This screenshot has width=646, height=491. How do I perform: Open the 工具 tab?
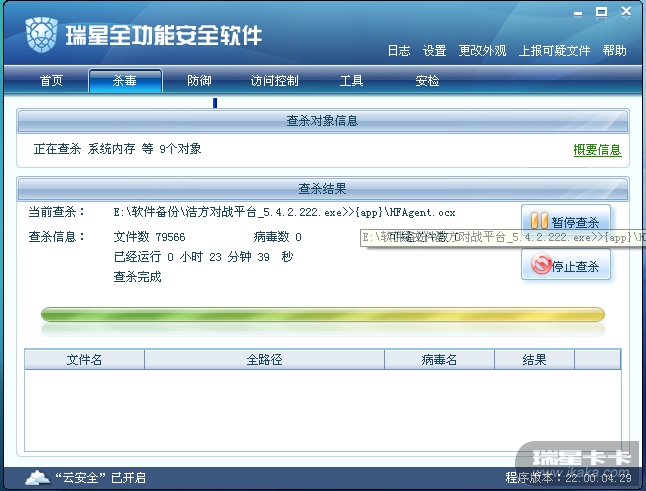click(351, 80)
